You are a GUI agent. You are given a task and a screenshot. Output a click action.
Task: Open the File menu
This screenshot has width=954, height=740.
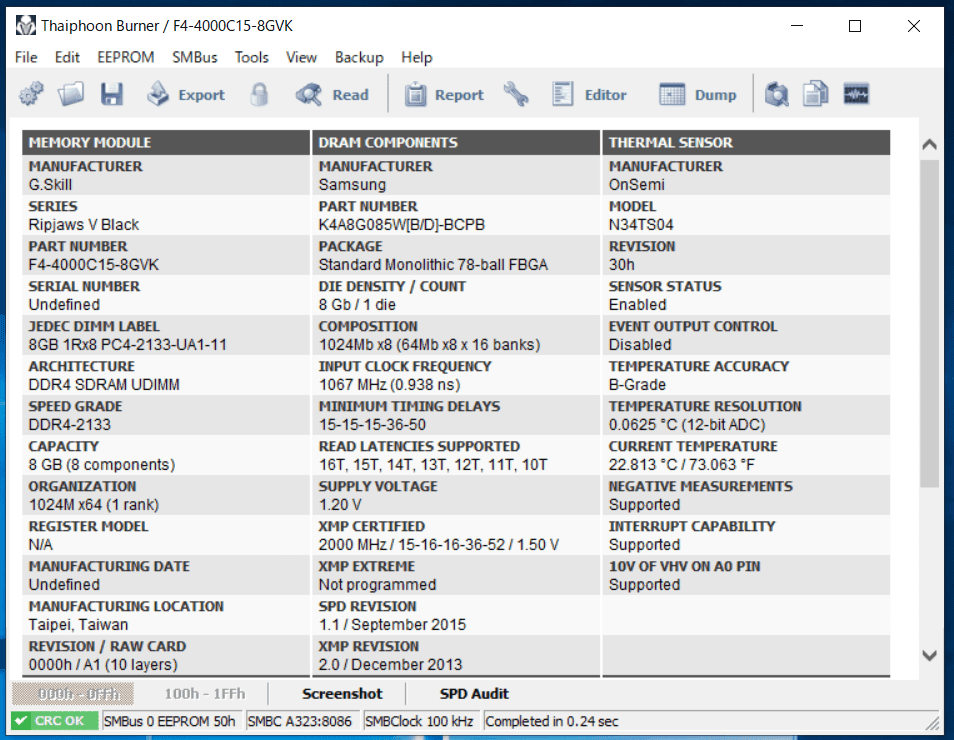click(x=26, y=57)
